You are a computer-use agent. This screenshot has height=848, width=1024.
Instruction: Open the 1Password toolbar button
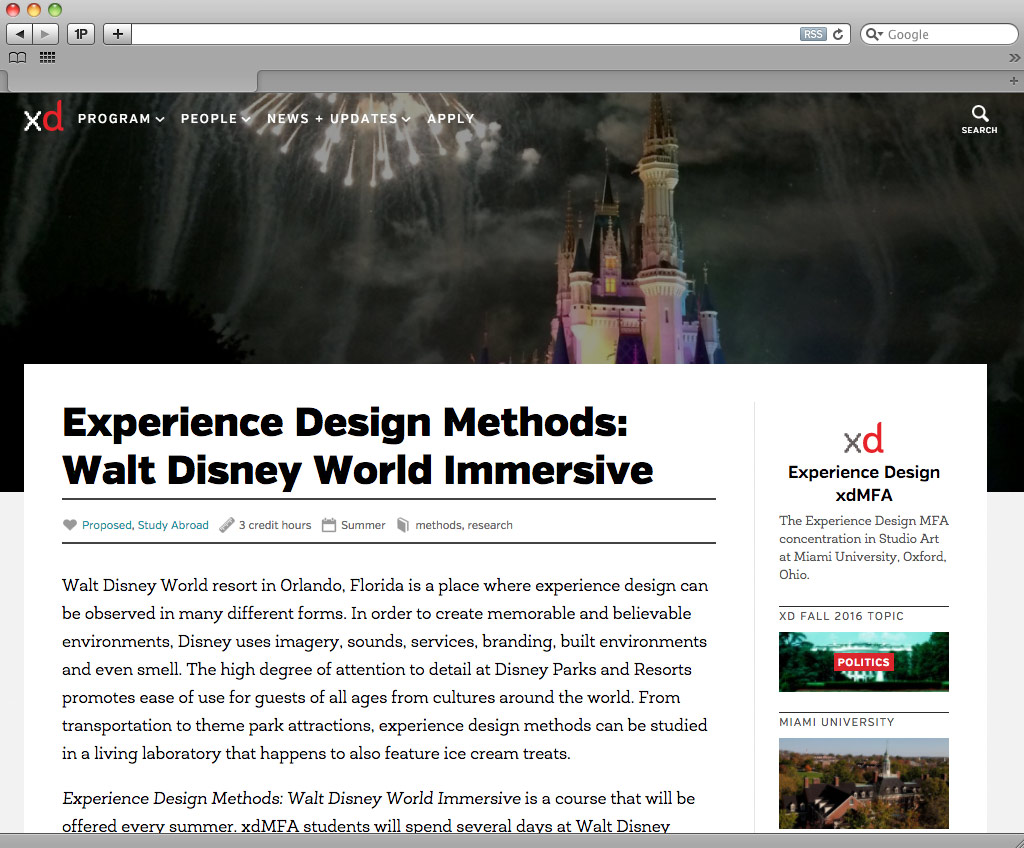81,34
